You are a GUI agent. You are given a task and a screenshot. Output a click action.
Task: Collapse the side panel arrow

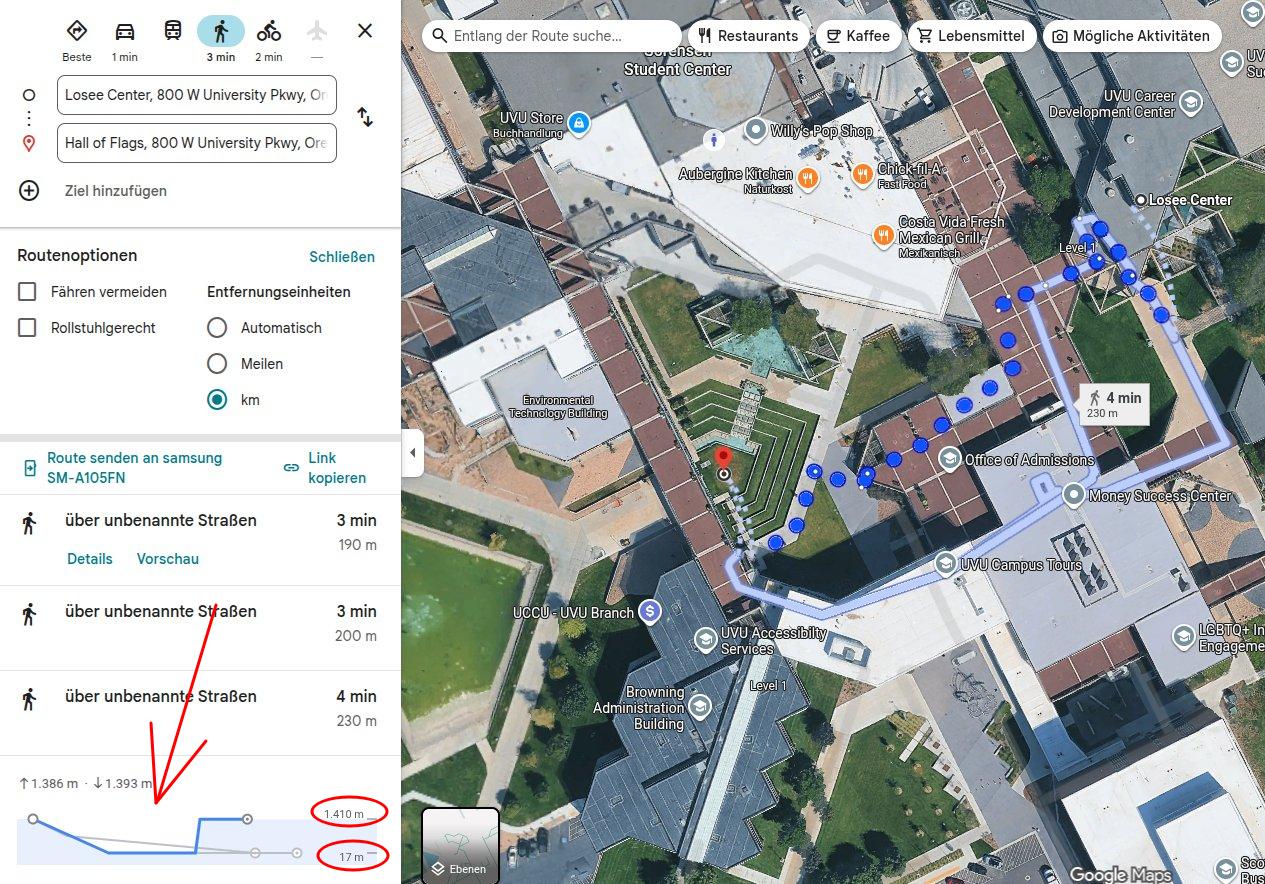pyautogui.click(x=411, y=454)
